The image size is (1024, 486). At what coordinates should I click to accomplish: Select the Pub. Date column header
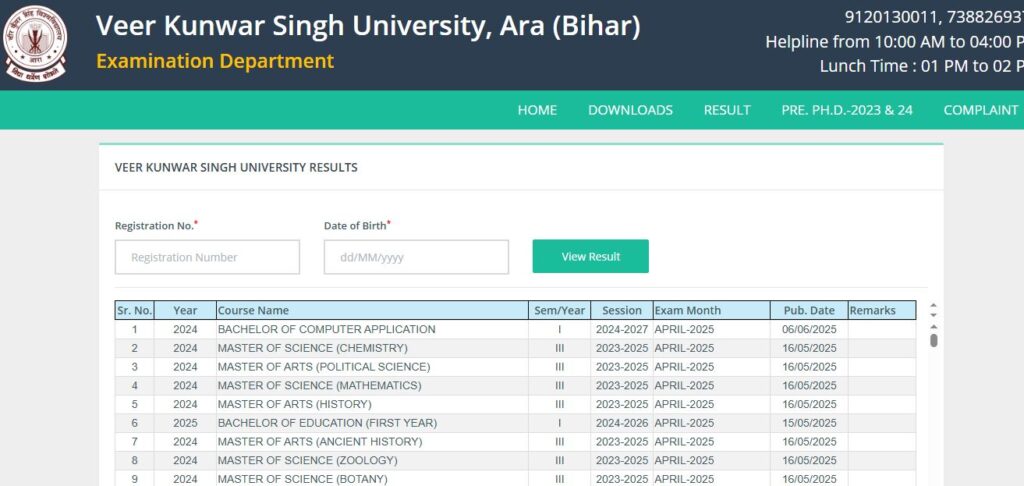pos(809,310)
